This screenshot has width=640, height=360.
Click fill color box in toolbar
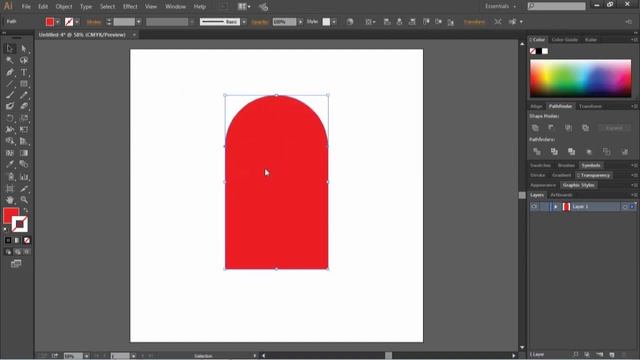point(11,216)
